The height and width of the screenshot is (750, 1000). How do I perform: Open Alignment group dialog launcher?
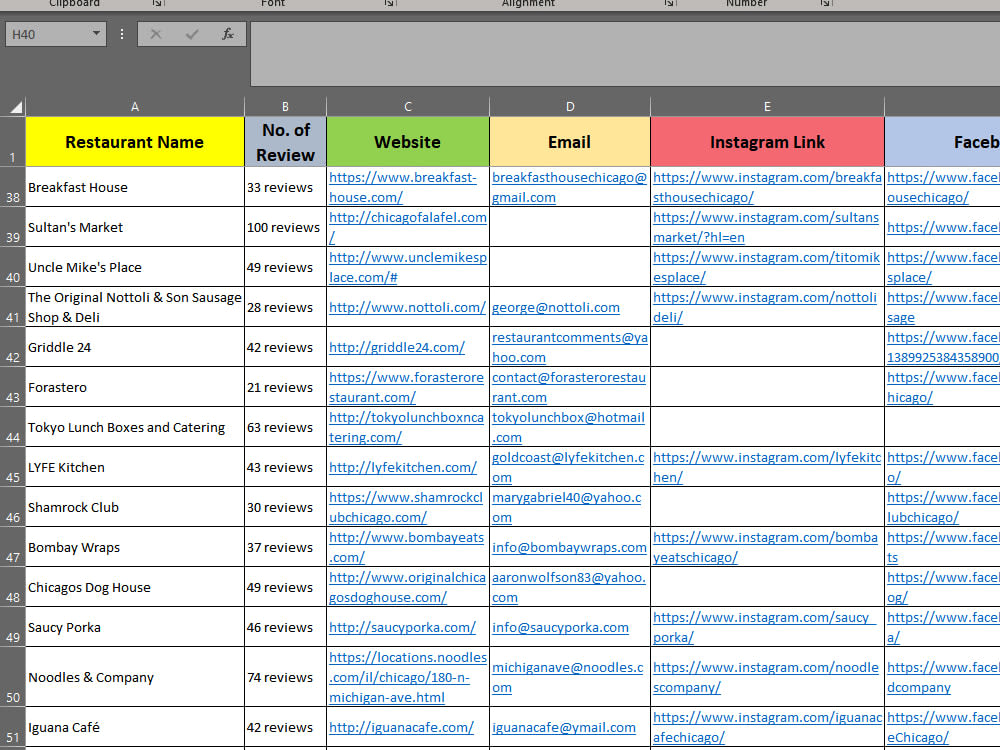click(x=669, y=3)
